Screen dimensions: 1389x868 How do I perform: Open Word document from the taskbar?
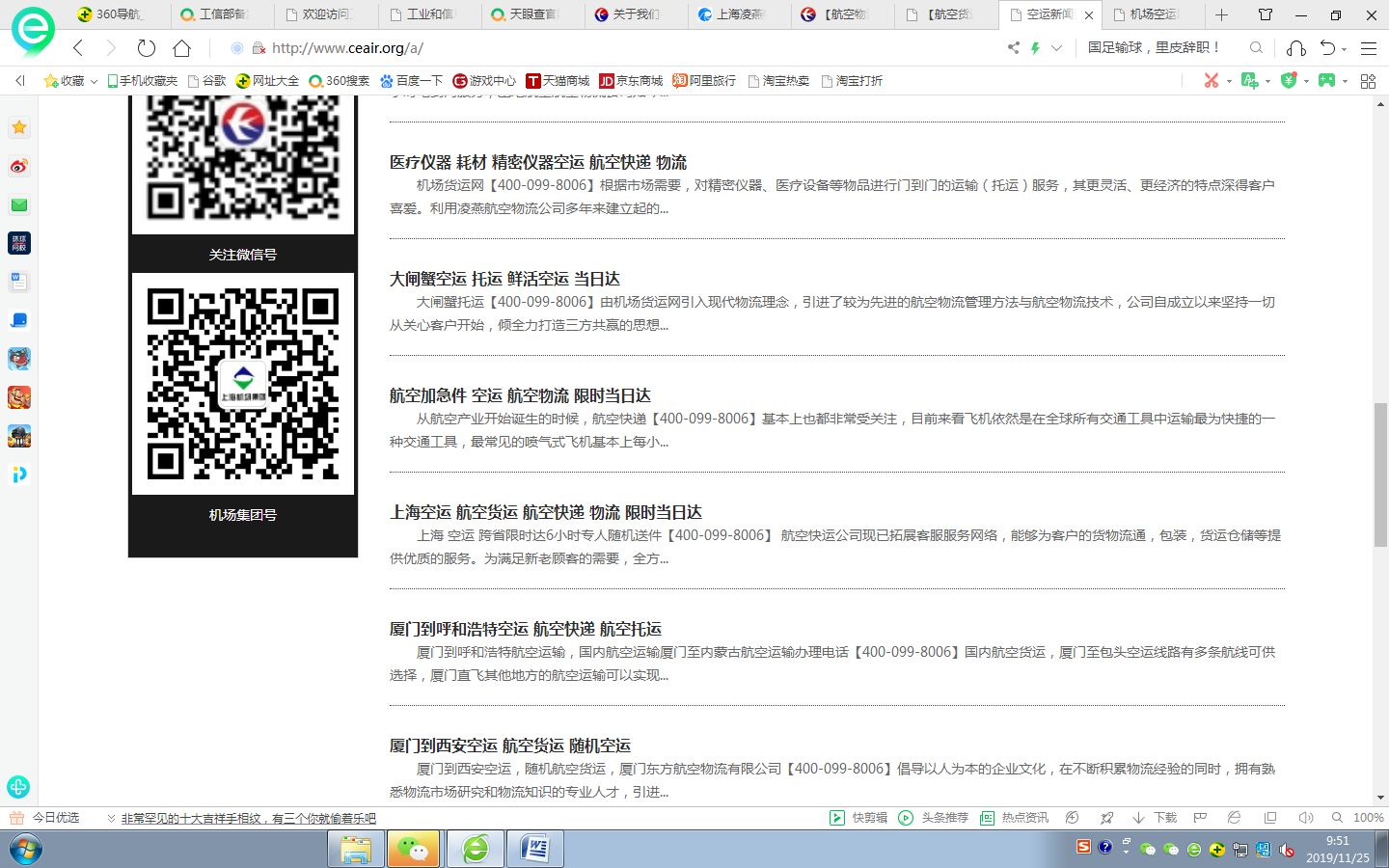click(534, 850)
